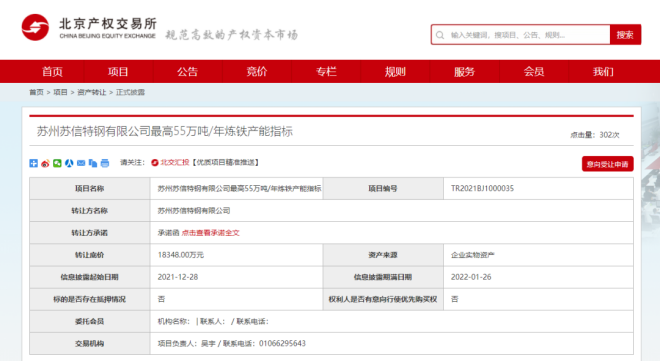Click the blue plus share icon
The width and height of the screenshot is (660, 361).
[x=33, y=163]
